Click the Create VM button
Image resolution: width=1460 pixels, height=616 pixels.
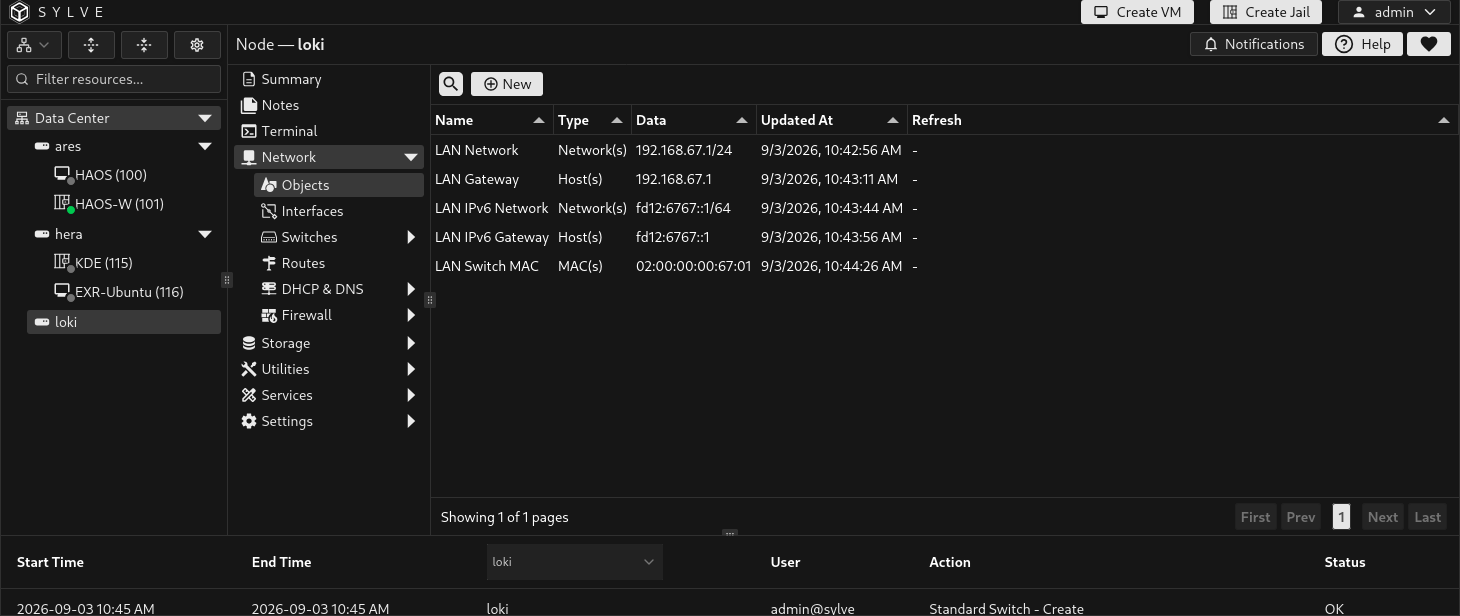point(1137,12)
